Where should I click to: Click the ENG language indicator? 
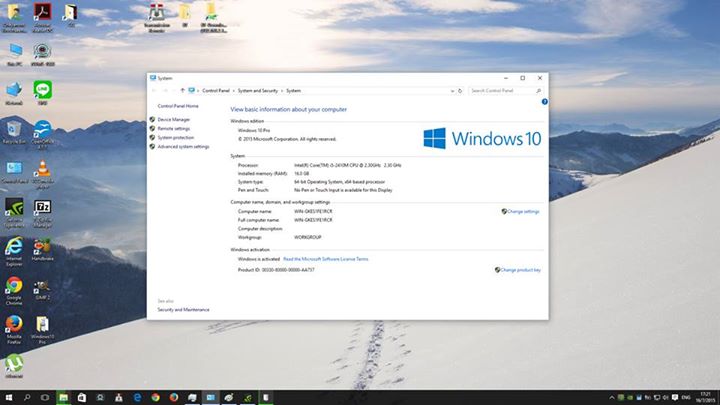pyautogui.click(x=686, y=397)
